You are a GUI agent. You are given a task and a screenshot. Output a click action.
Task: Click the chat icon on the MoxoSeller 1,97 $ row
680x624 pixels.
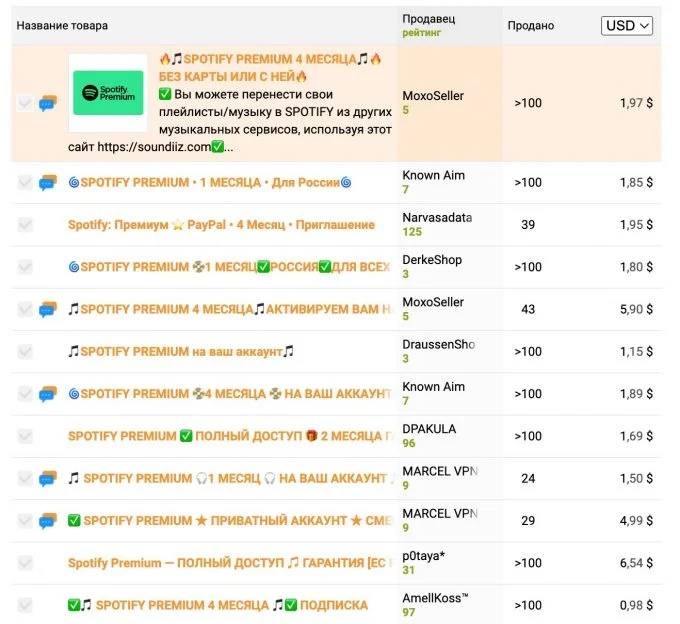(x=48, y=103)
